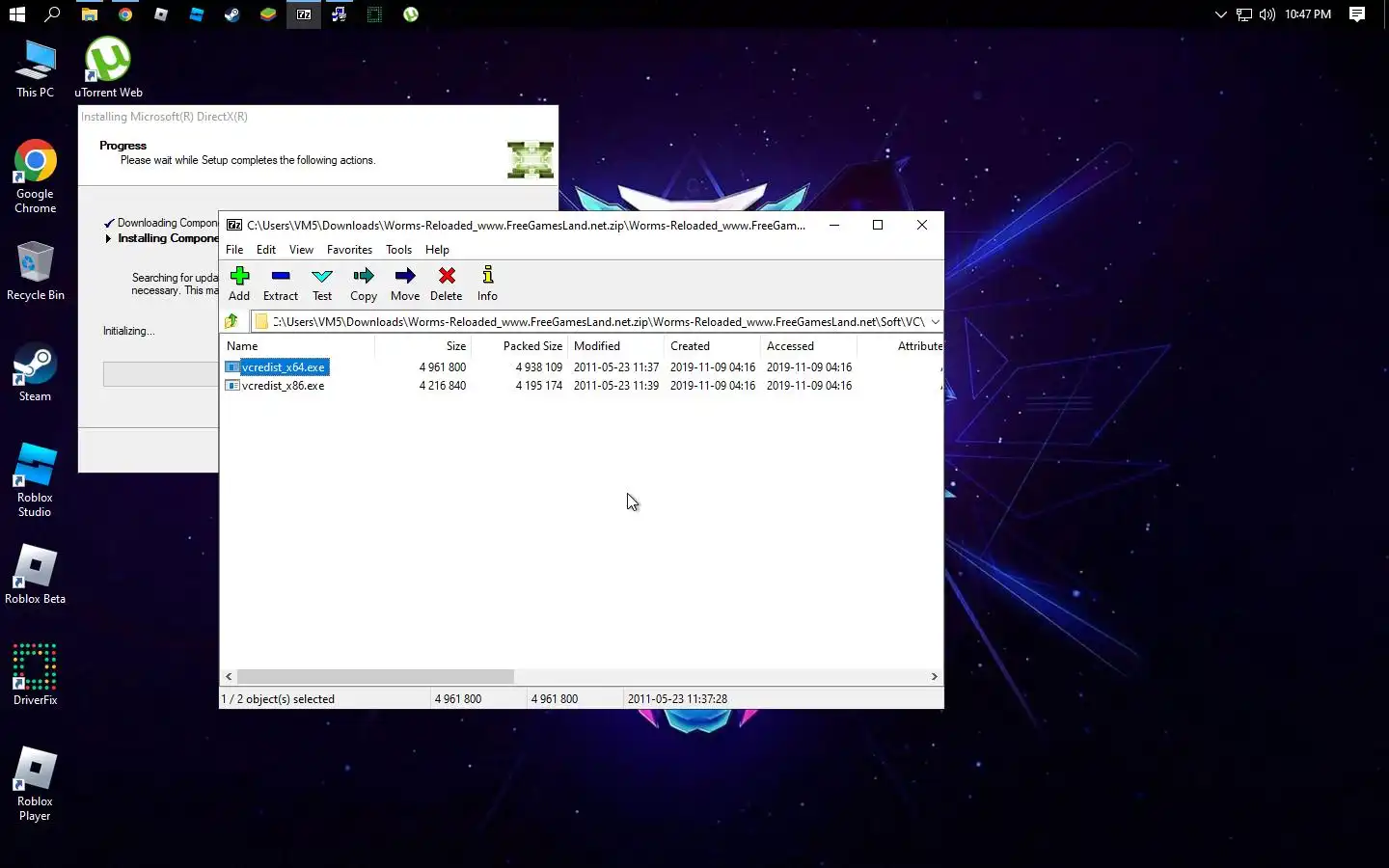
Task: Open File Explorer from the taskbar
Action: click(x=89, y=14)
